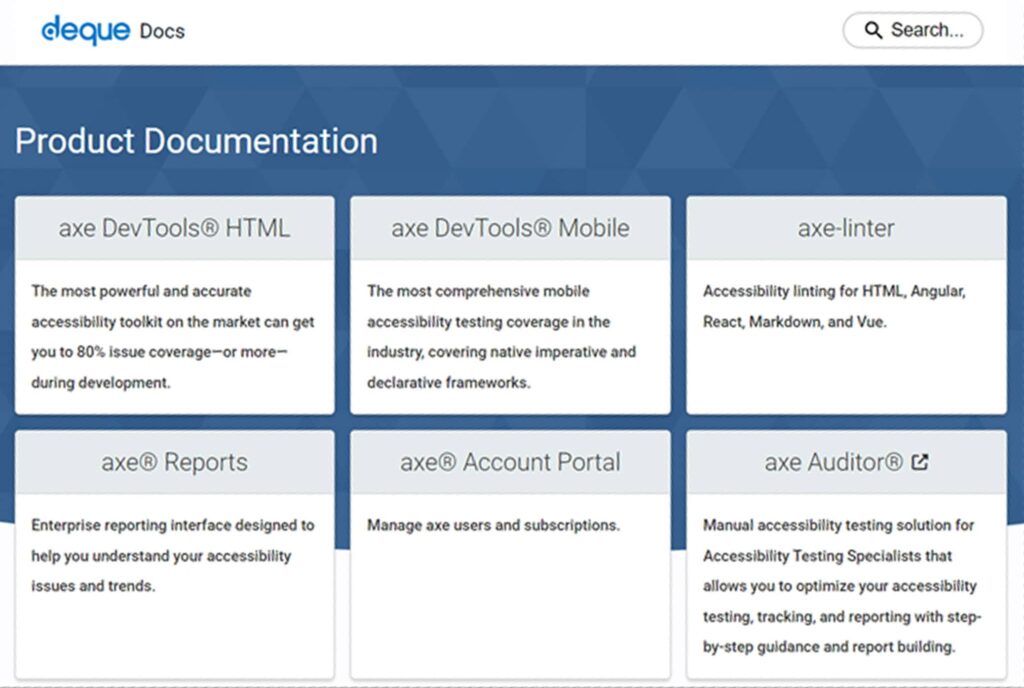The width and height of the screenshot is (1024, 688).
Task: Click the external link icon beside axe Auditor
Action: coord(920,462)
